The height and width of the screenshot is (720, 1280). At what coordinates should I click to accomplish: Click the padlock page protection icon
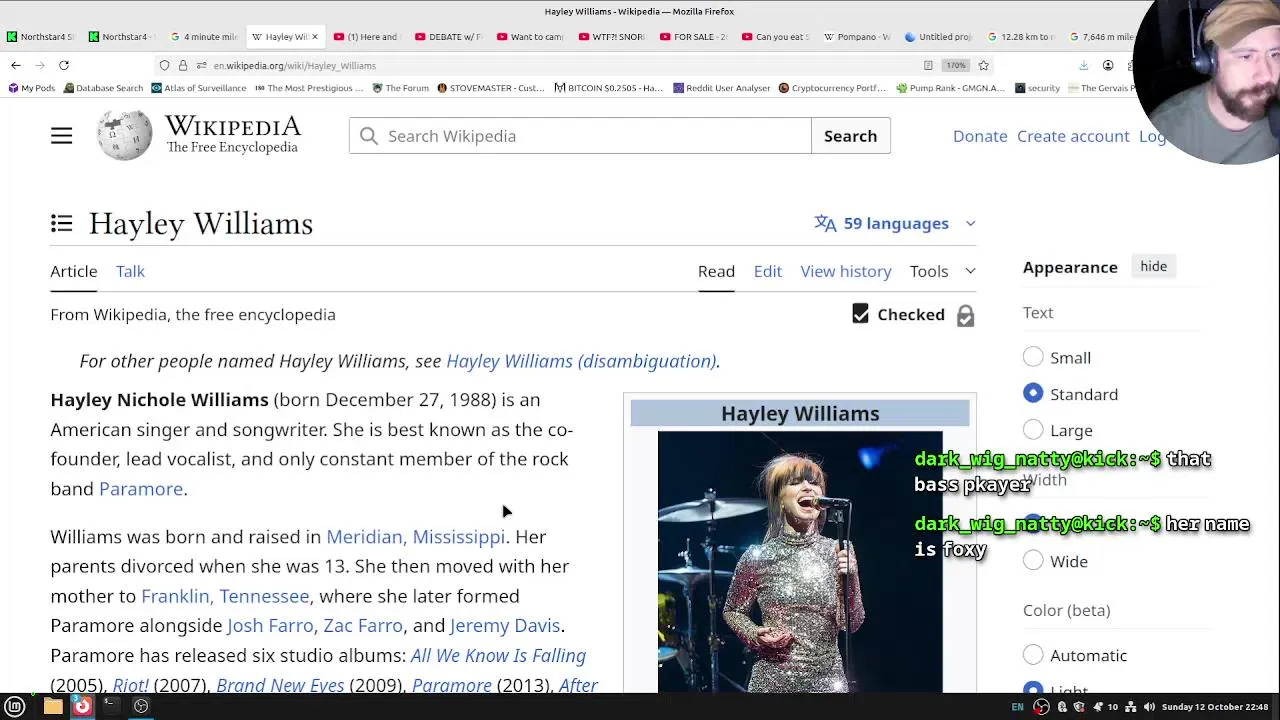pyautogui.click(x=965, y=315)
